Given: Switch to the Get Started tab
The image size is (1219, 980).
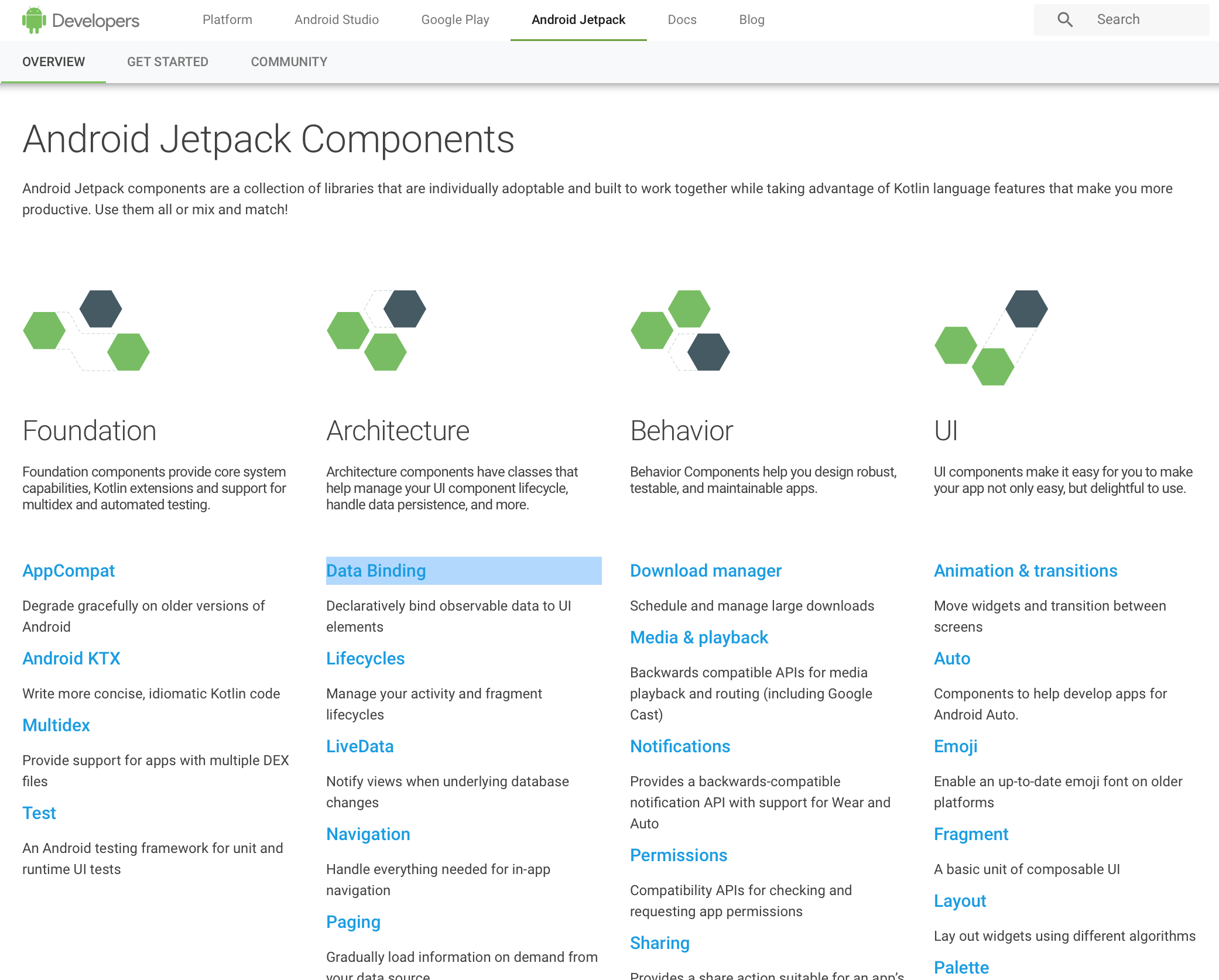Looking at the screenshot, I should pos(167,62).
